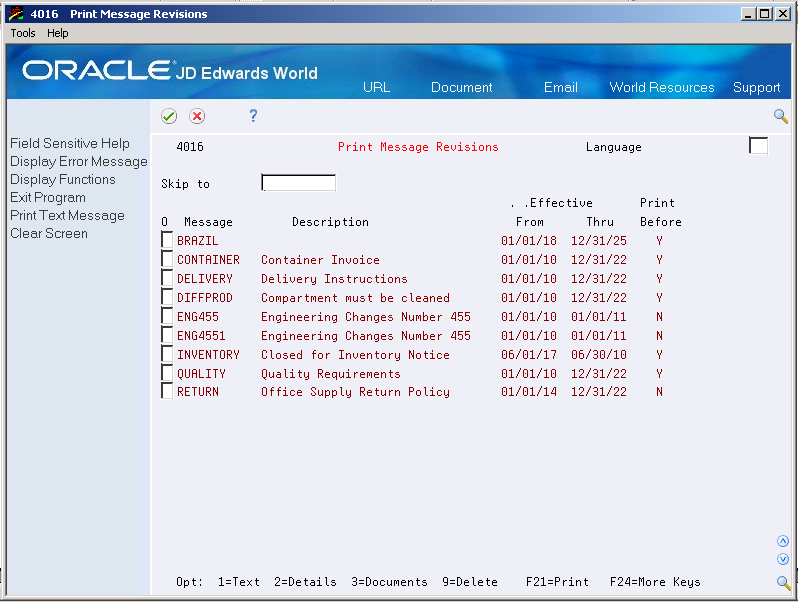The height and width of the screenshot is (602, 798).
Task: Click BRAZIL effective thru date 12/31/25
Action: tap(598, 240)
